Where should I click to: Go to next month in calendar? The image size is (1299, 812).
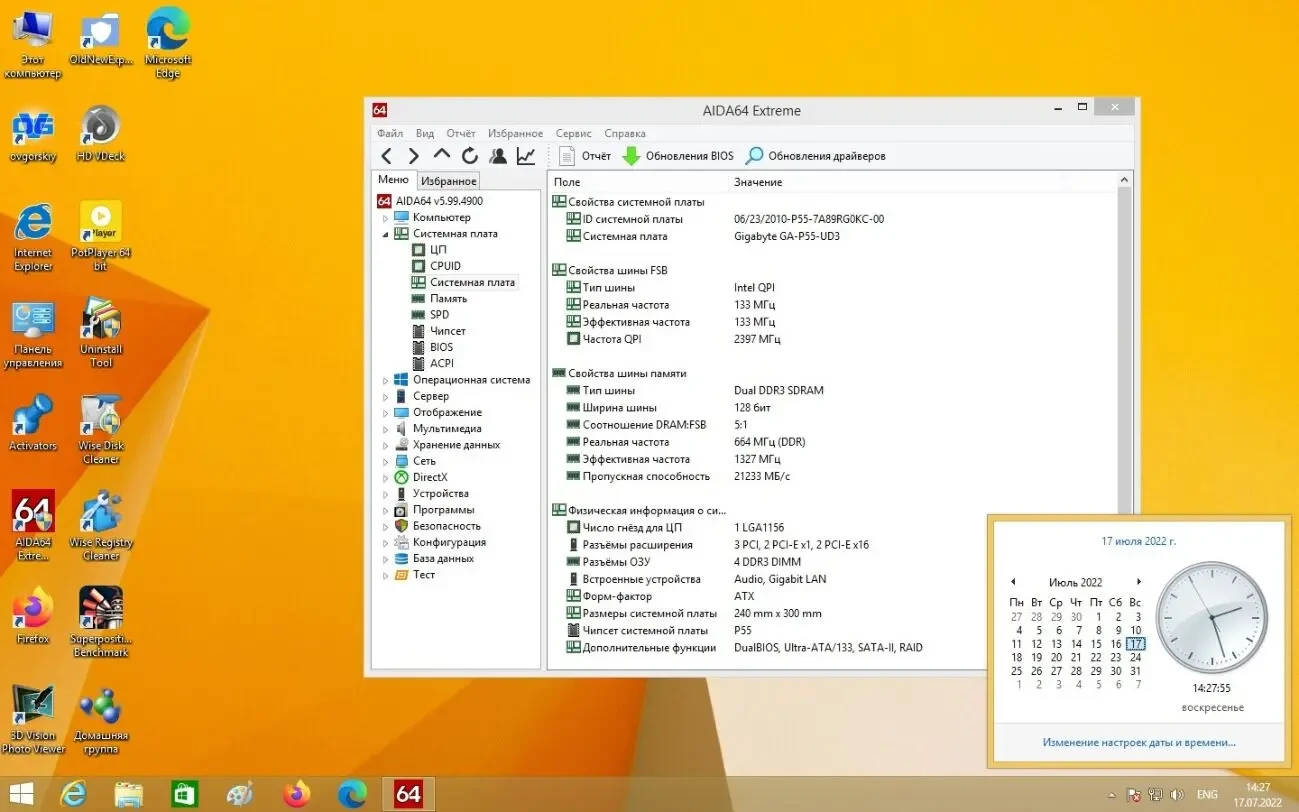click(x=1138, y=582)
